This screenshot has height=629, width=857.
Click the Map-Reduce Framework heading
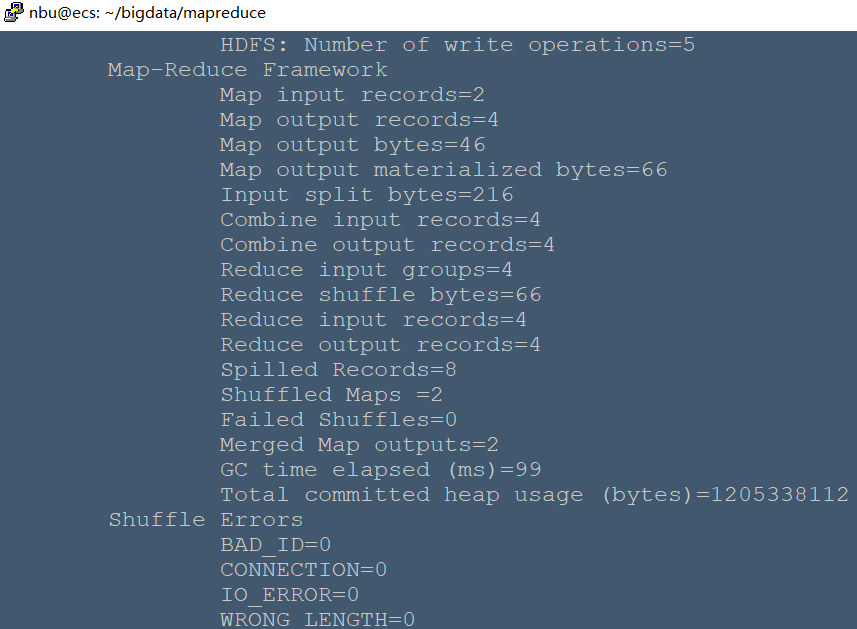click(248, 70)
